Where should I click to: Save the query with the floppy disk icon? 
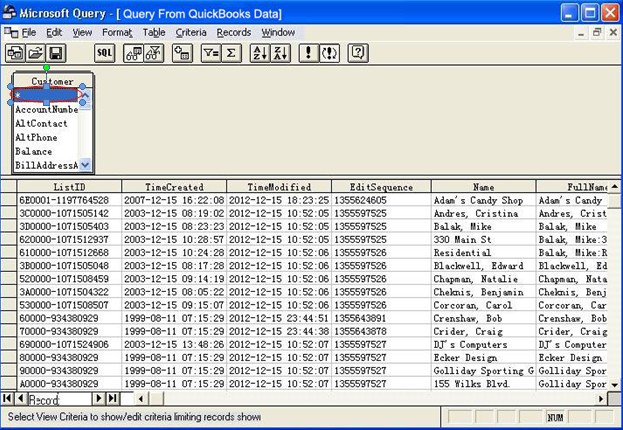tap(56, 53)
